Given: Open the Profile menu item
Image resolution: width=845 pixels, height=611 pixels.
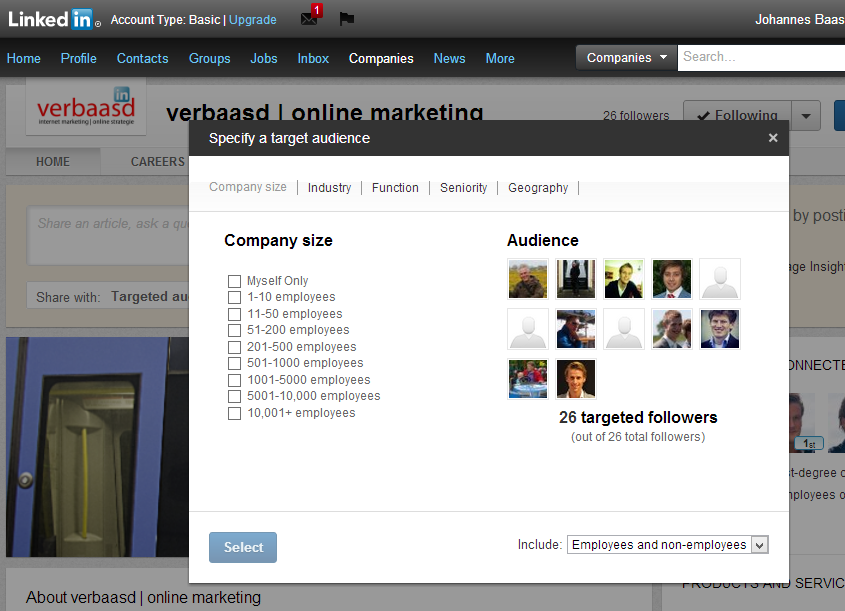Looking at the screenshot, I should point(79,58).
